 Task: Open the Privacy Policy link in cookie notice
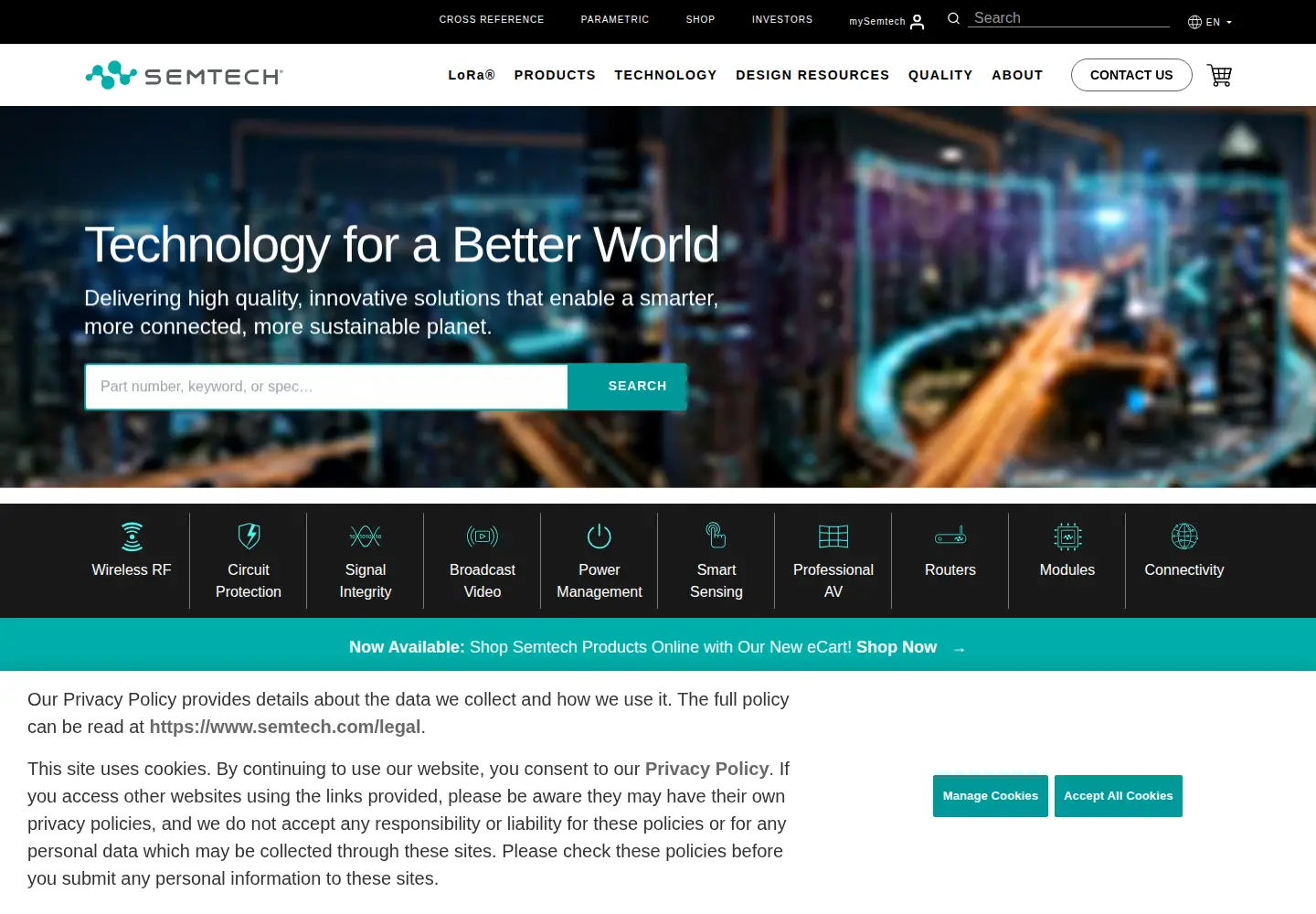707,769
